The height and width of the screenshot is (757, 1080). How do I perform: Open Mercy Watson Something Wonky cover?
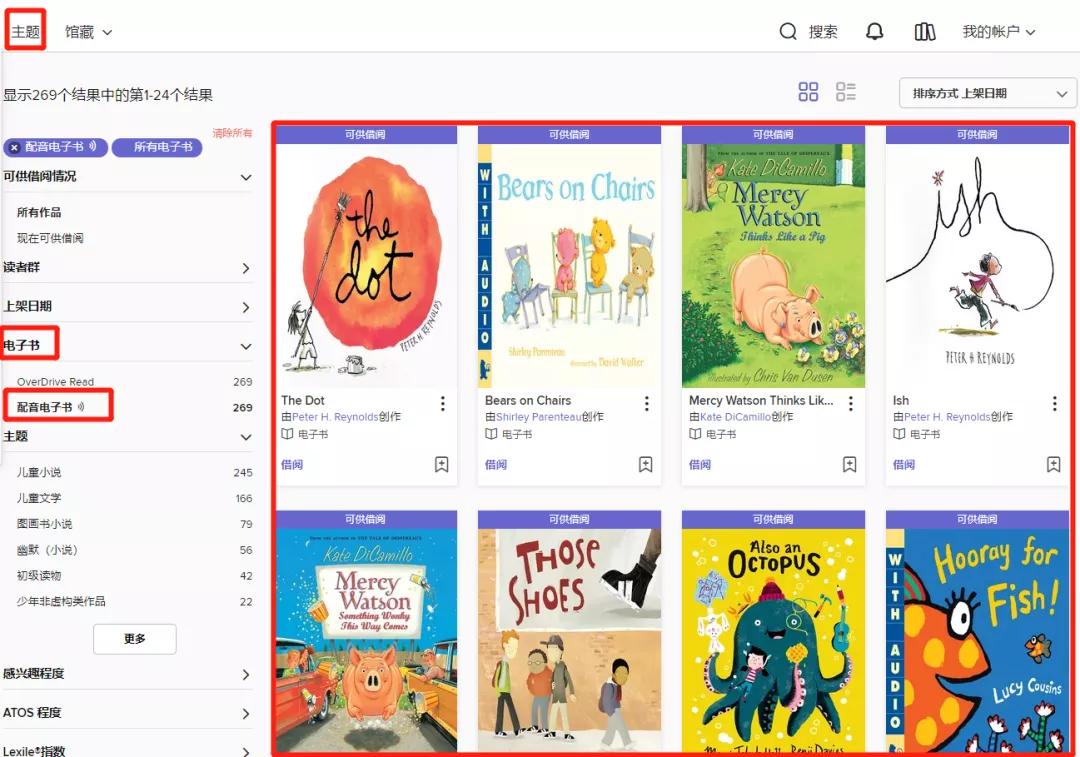[366, 641]
